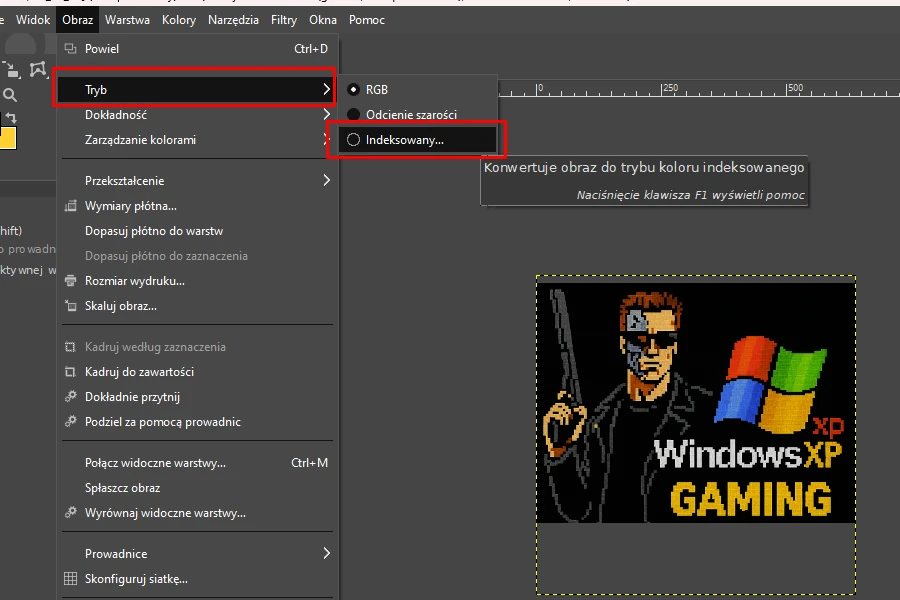Image resolution: width=900 pixels, height=600 pixels.
Task: Choose the Indeksowany... mode option
Action: [417, 140]
